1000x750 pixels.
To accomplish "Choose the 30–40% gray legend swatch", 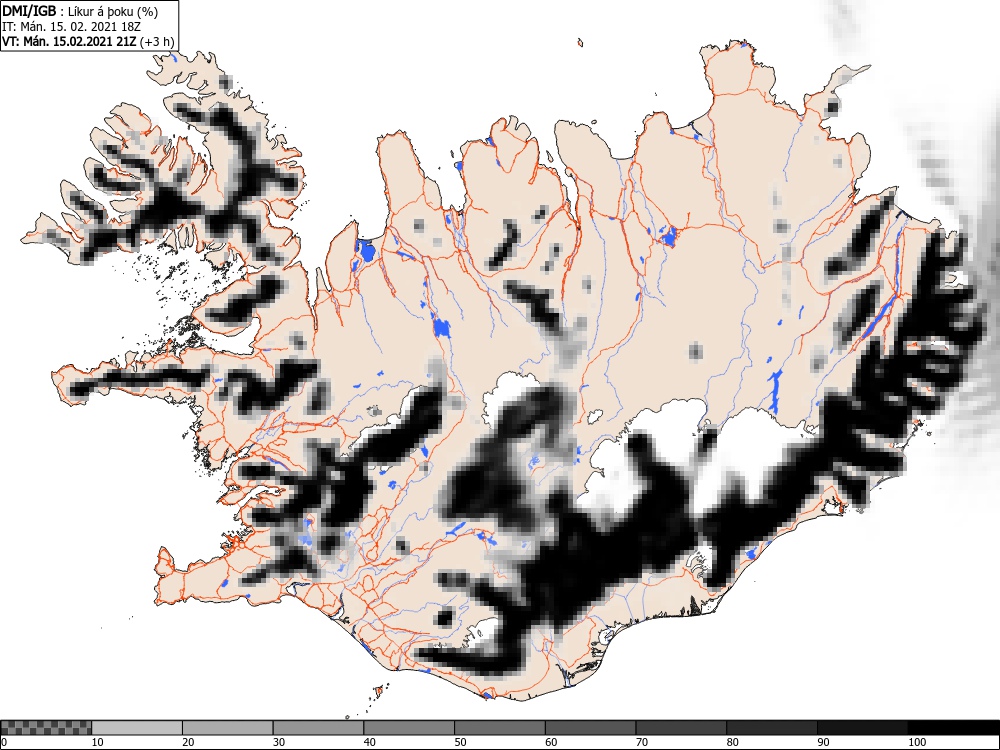I will (x=318, y=728).
